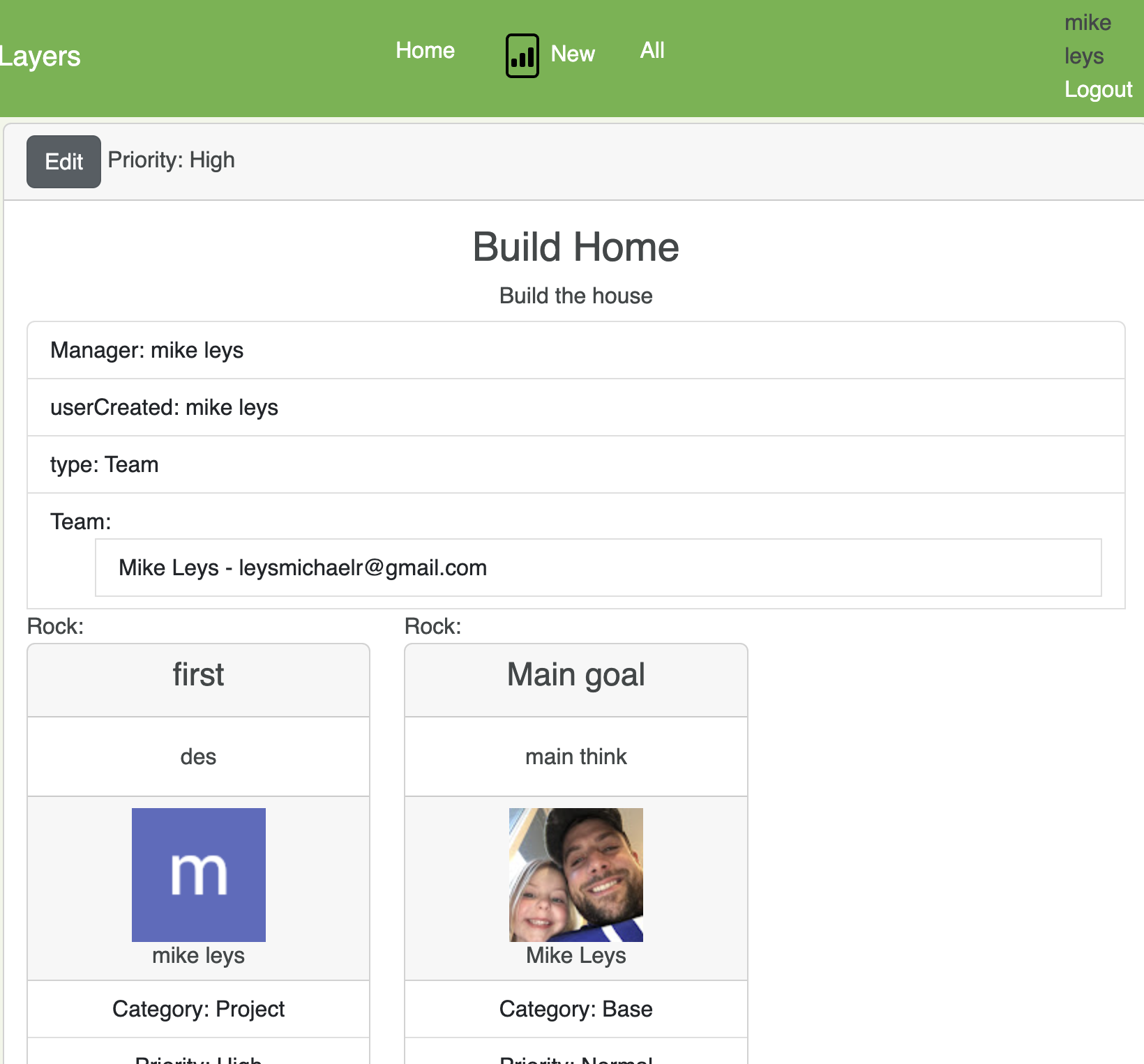This screenshot has width=1144, height=1064.
Task: Click the Mike Leys profile photo
Action: [576, 875]
